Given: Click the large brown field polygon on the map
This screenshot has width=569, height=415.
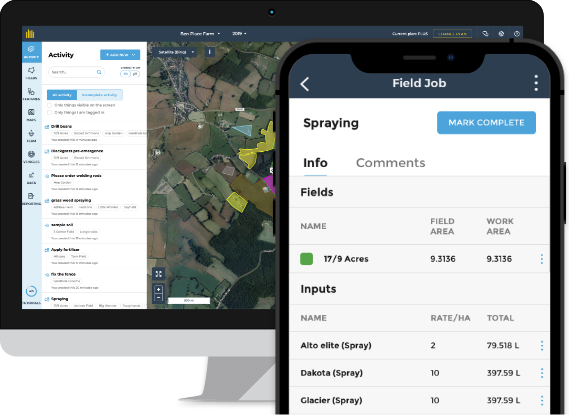Looking at the screenshot, I should 253,193.
